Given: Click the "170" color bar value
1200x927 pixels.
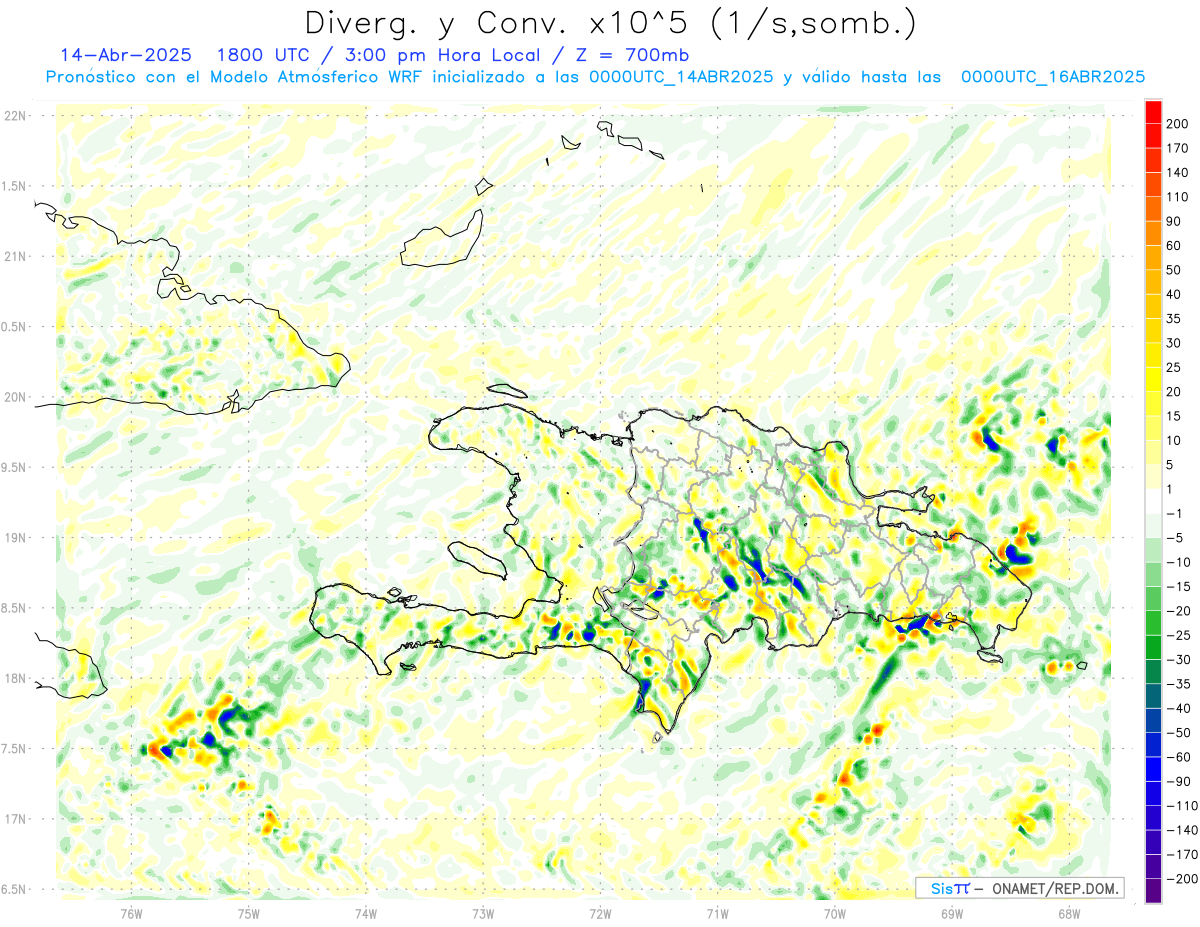Looking at the screenshot, I should (1178, 148).
